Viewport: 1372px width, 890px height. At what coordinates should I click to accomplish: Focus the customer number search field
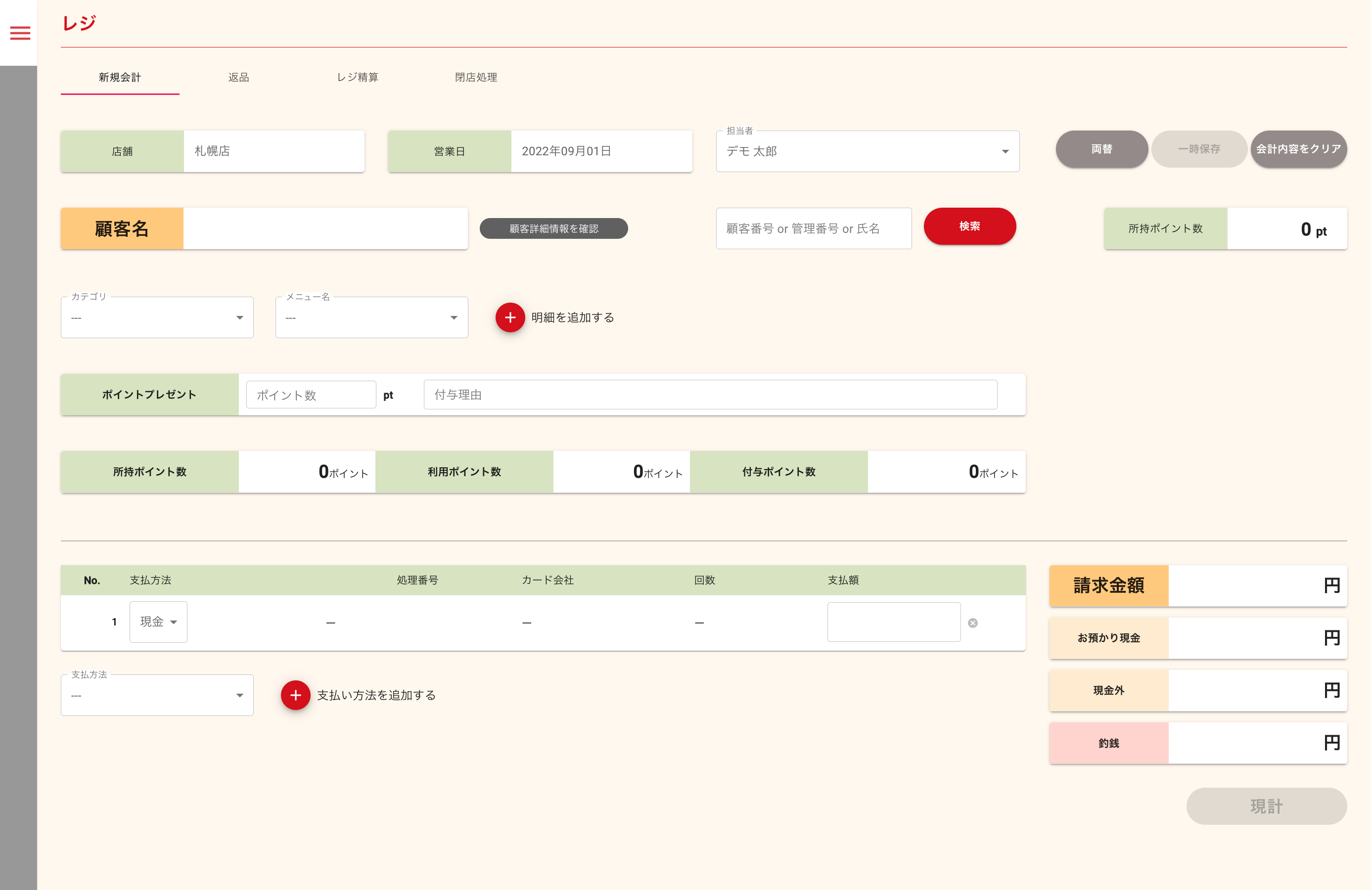pyautogui.click(x=813, y=229)
